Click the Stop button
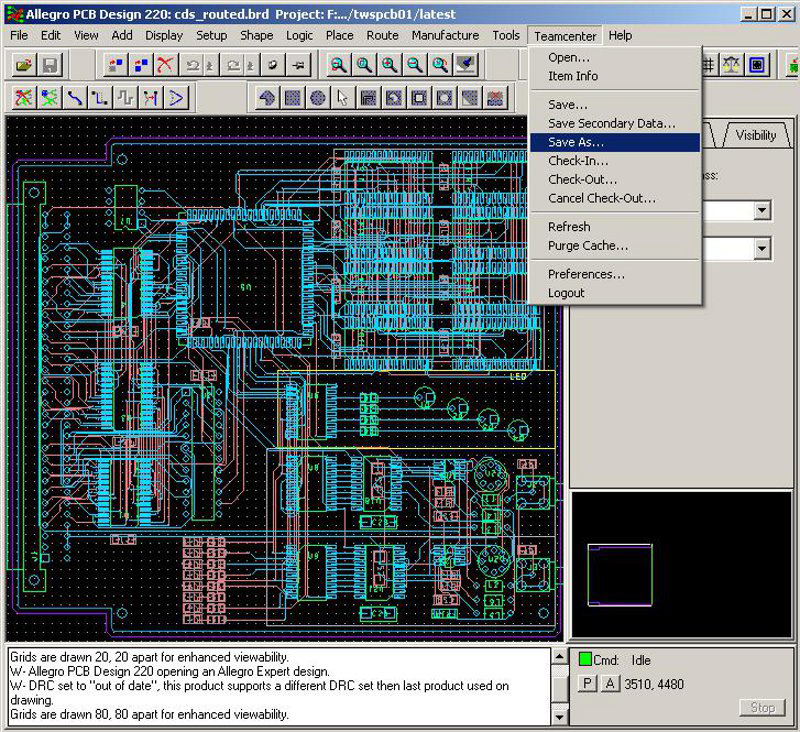Image resolution: width=800 pixels, height=732 pixels. (x=762, y=708)
